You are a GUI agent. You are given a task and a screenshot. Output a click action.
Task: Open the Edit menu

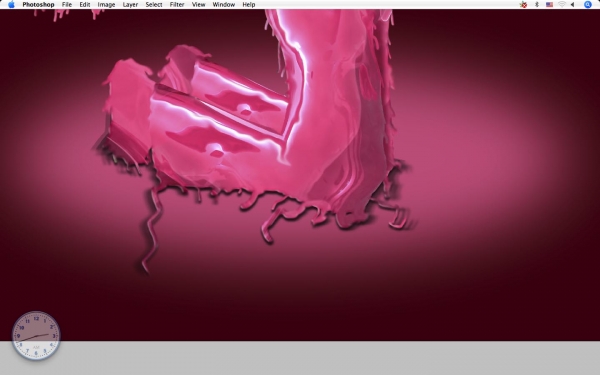point(85,5)
